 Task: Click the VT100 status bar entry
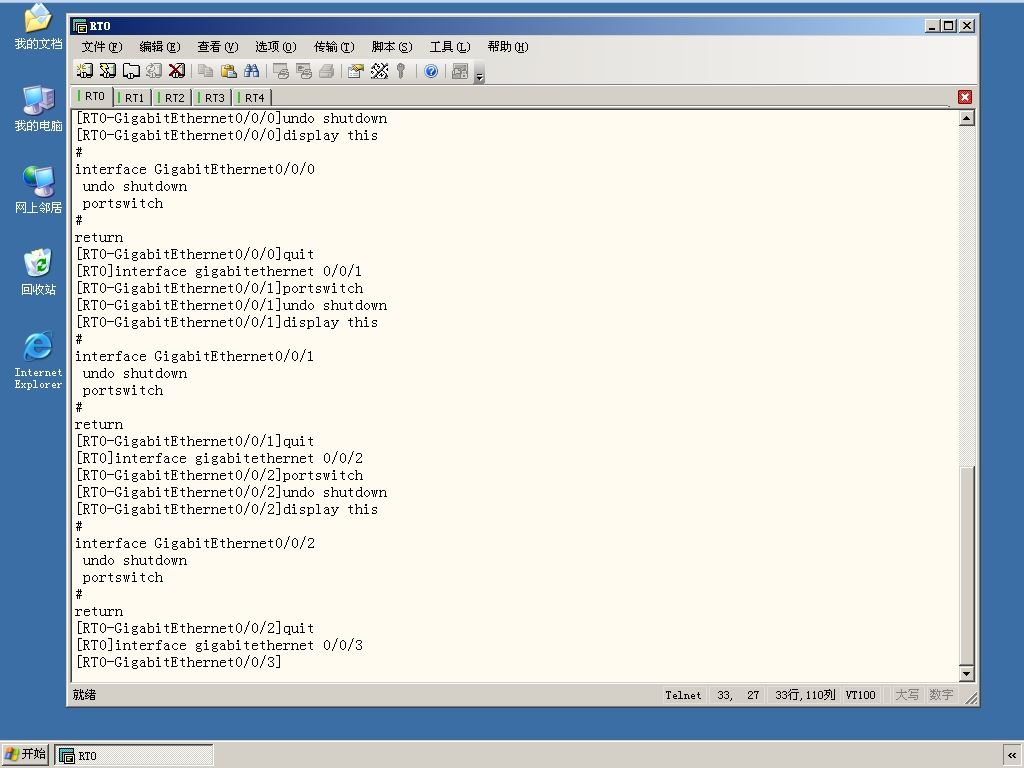860,695
